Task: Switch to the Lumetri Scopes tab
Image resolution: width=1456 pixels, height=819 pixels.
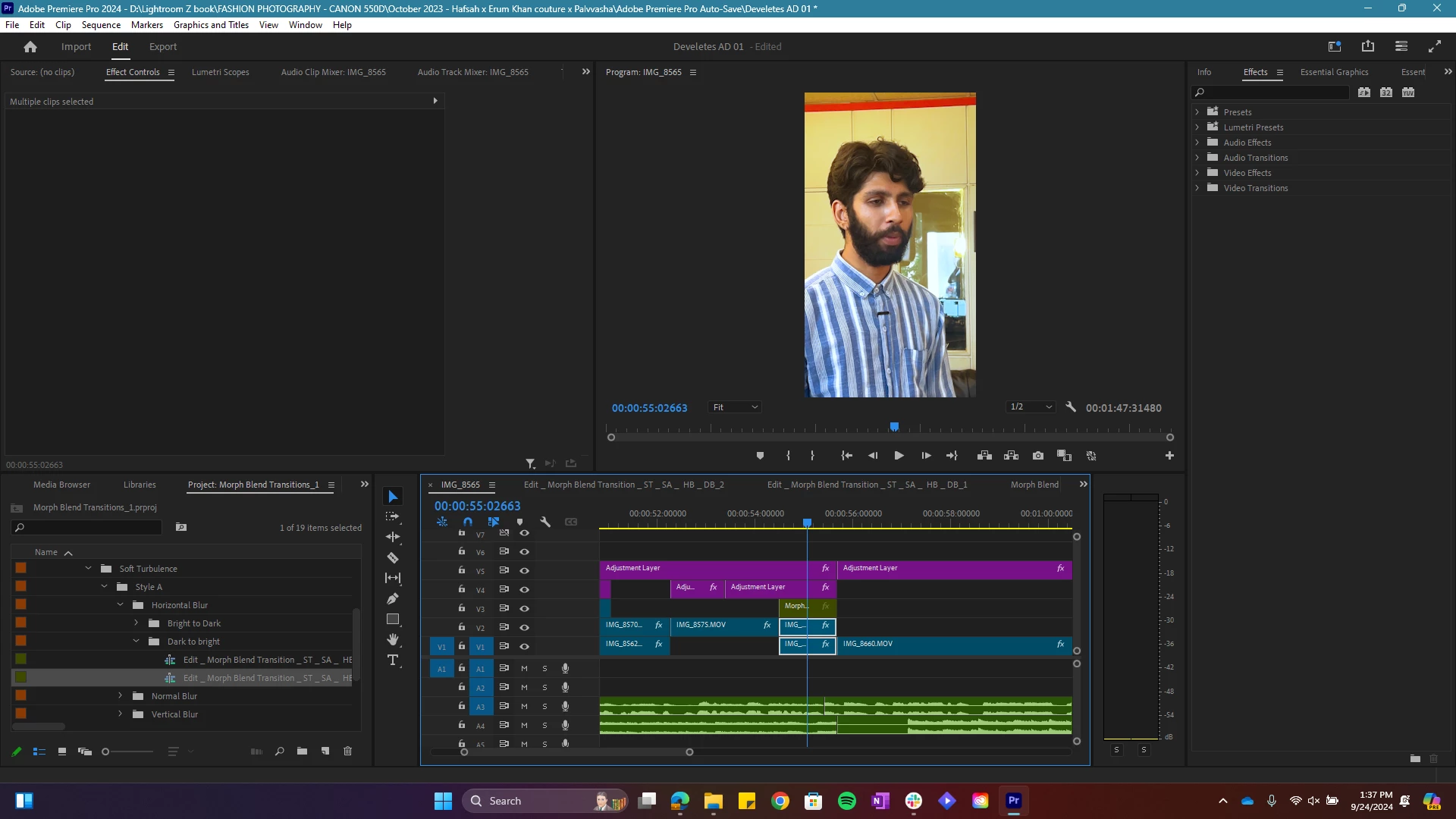Action: tap(220, 72)
